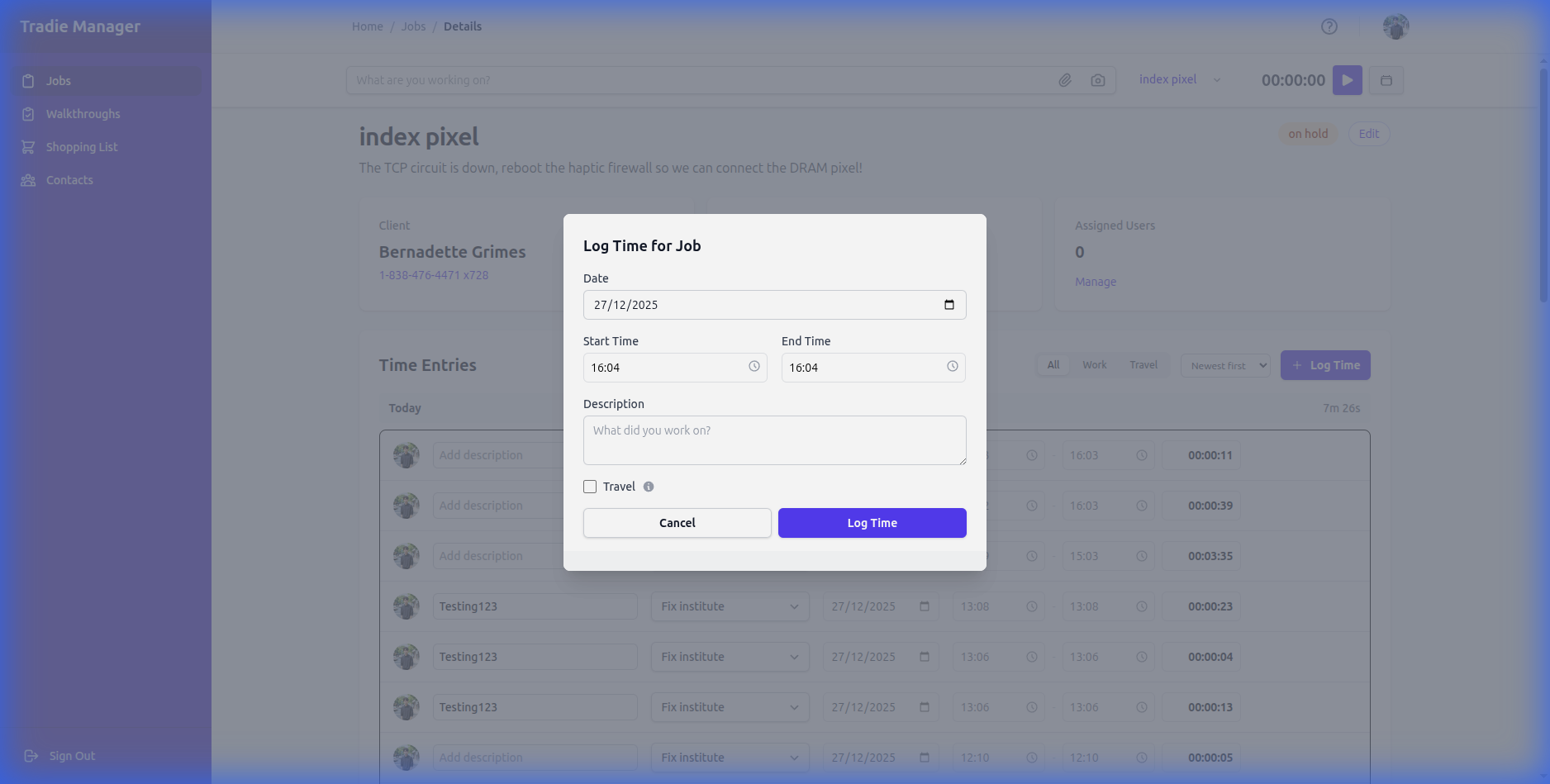Click the Contacts sidebar icon
1550x784 pixels.
coord(27,180)
